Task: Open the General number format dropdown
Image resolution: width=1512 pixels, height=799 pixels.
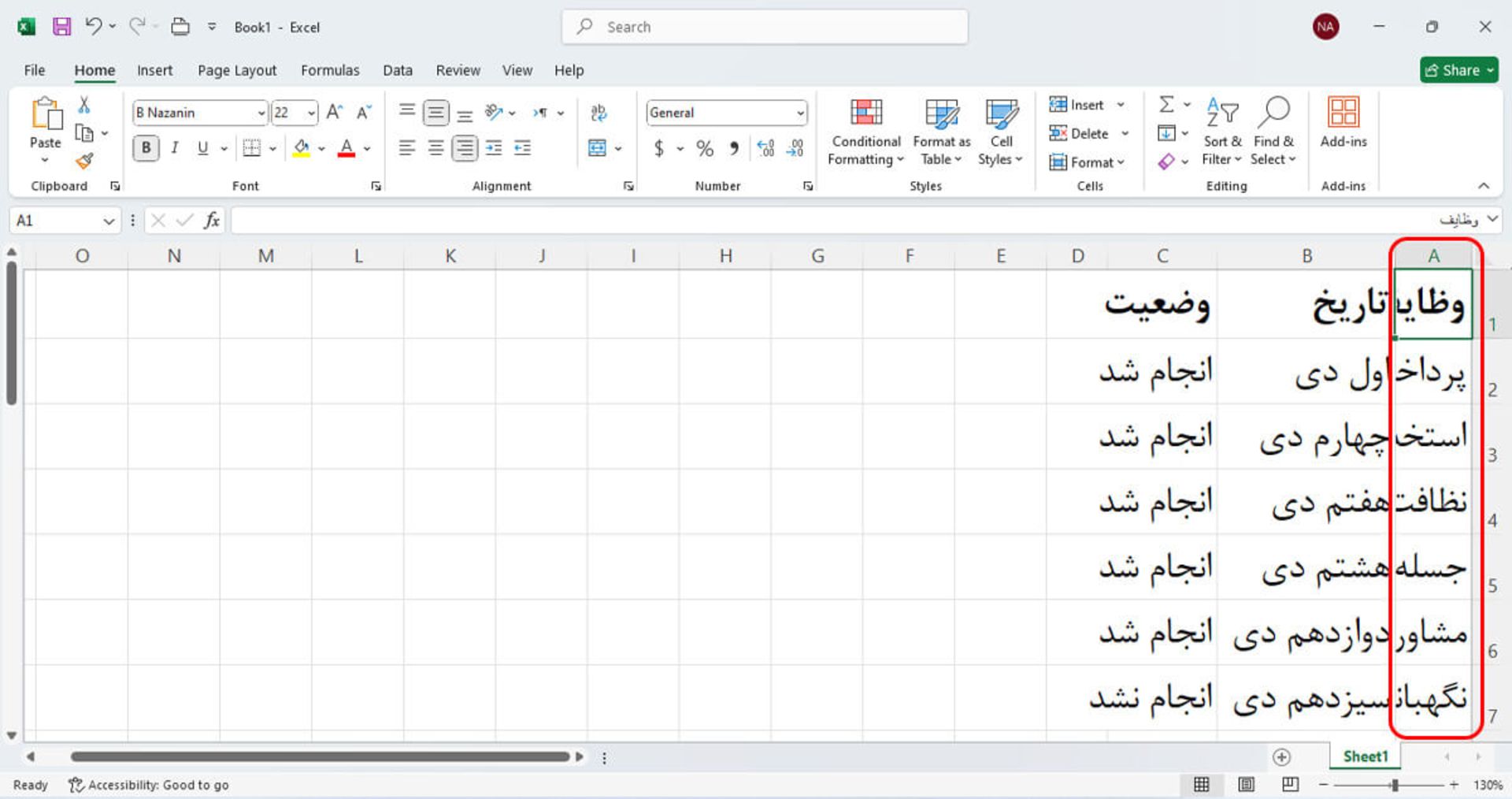Action: pos(799,113)
